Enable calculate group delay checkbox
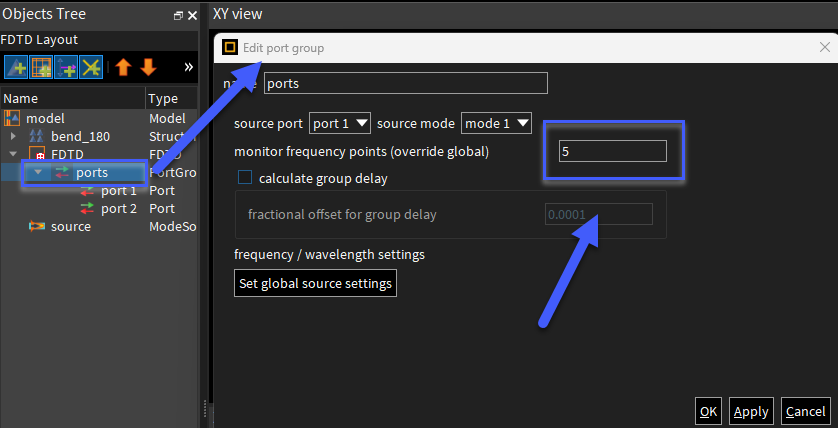 (x=245, y=178)
